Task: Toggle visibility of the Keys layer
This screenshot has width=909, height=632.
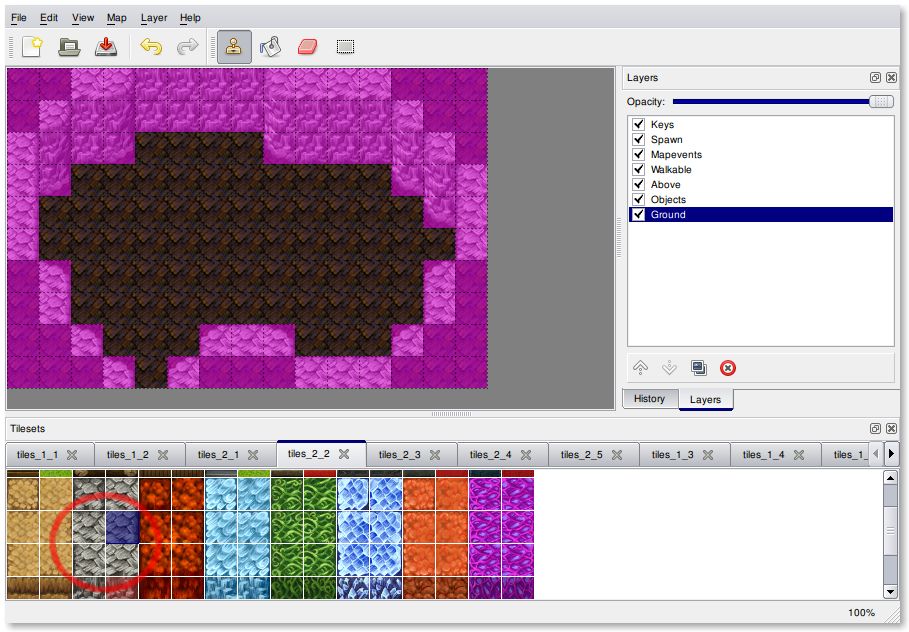Action: [638, 125]
